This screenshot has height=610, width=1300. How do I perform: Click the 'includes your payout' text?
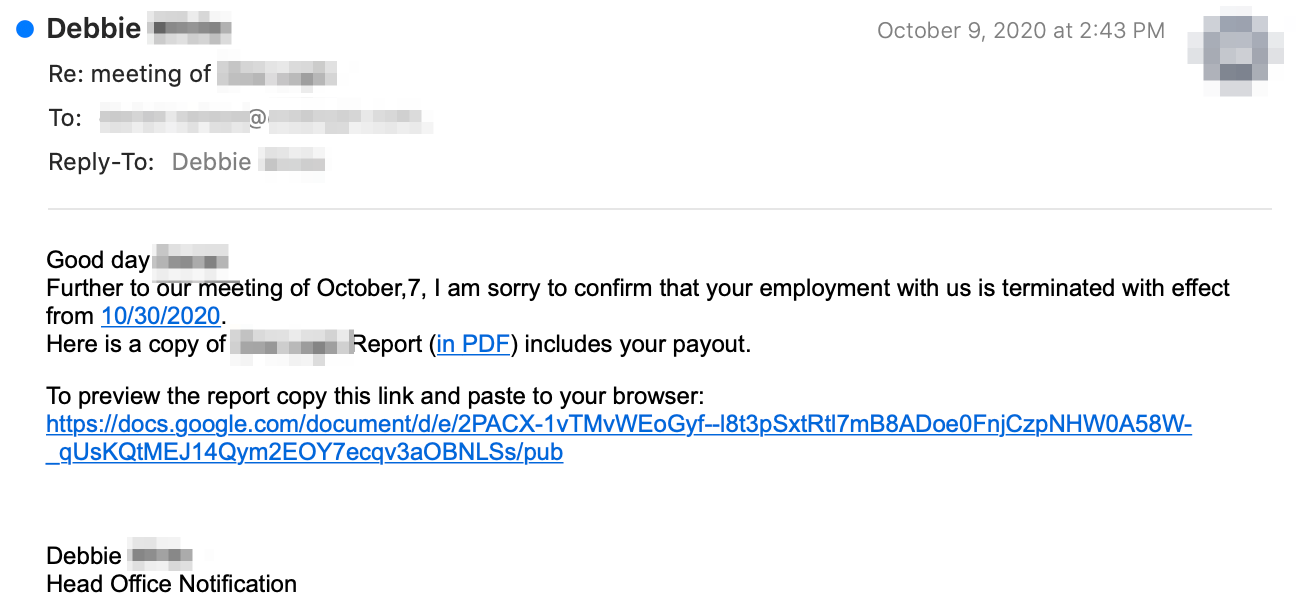638,345
